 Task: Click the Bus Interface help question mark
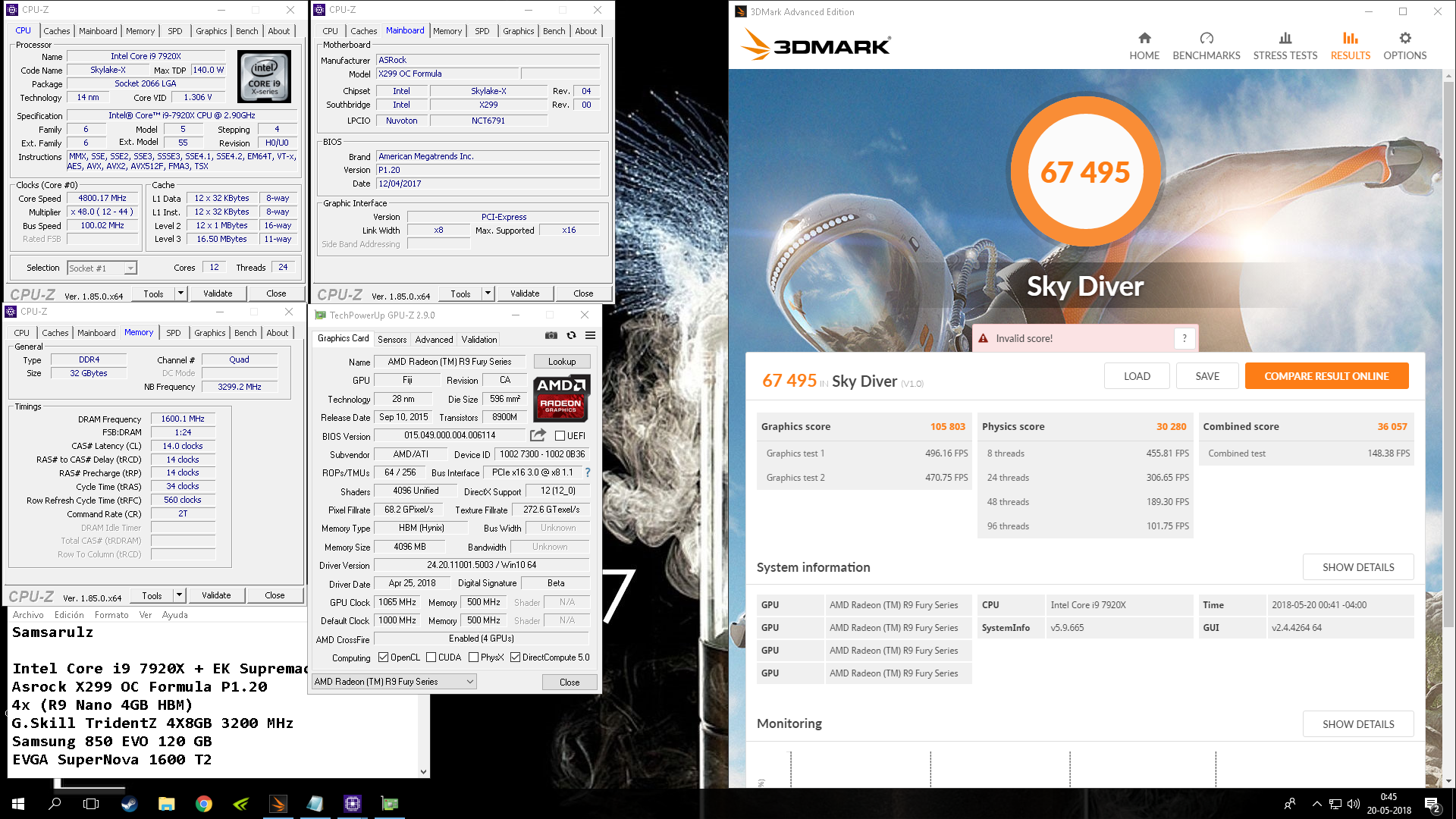click(587, 472)
